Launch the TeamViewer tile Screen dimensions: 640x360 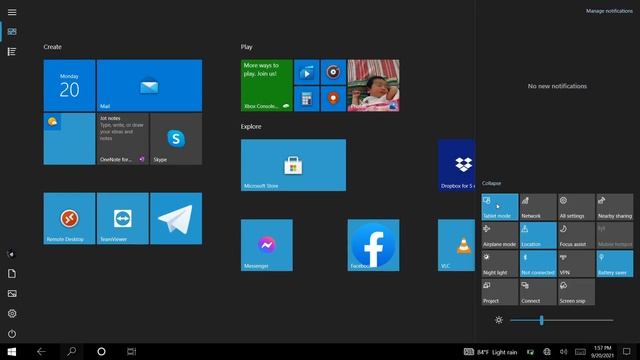pyautogui.click(x=122, y=218)
